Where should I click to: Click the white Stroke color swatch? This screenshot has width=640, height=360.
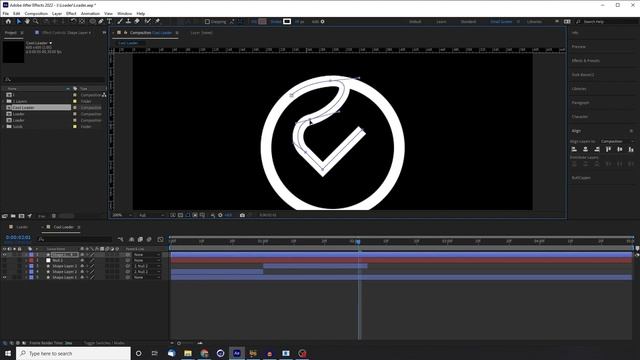click(x=287, y=22)
